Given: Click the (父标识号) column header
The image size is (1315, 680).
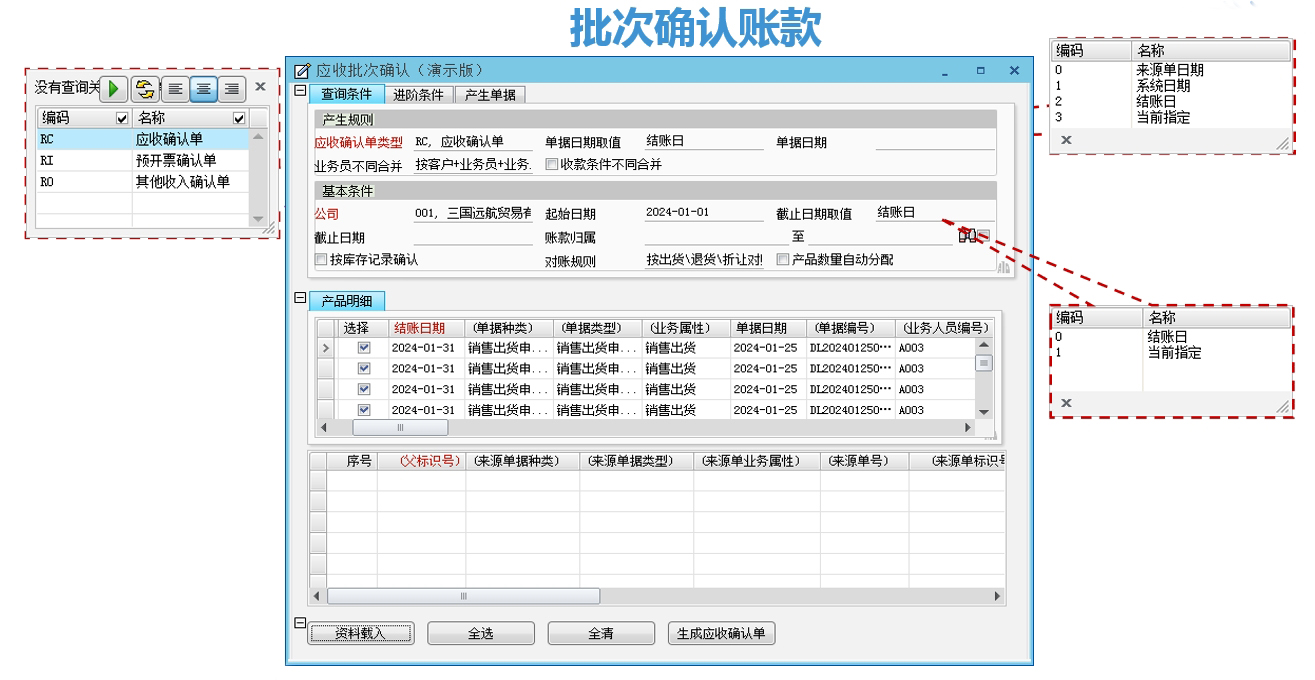Looking at the screenshot, I should [x=421, y=461].
